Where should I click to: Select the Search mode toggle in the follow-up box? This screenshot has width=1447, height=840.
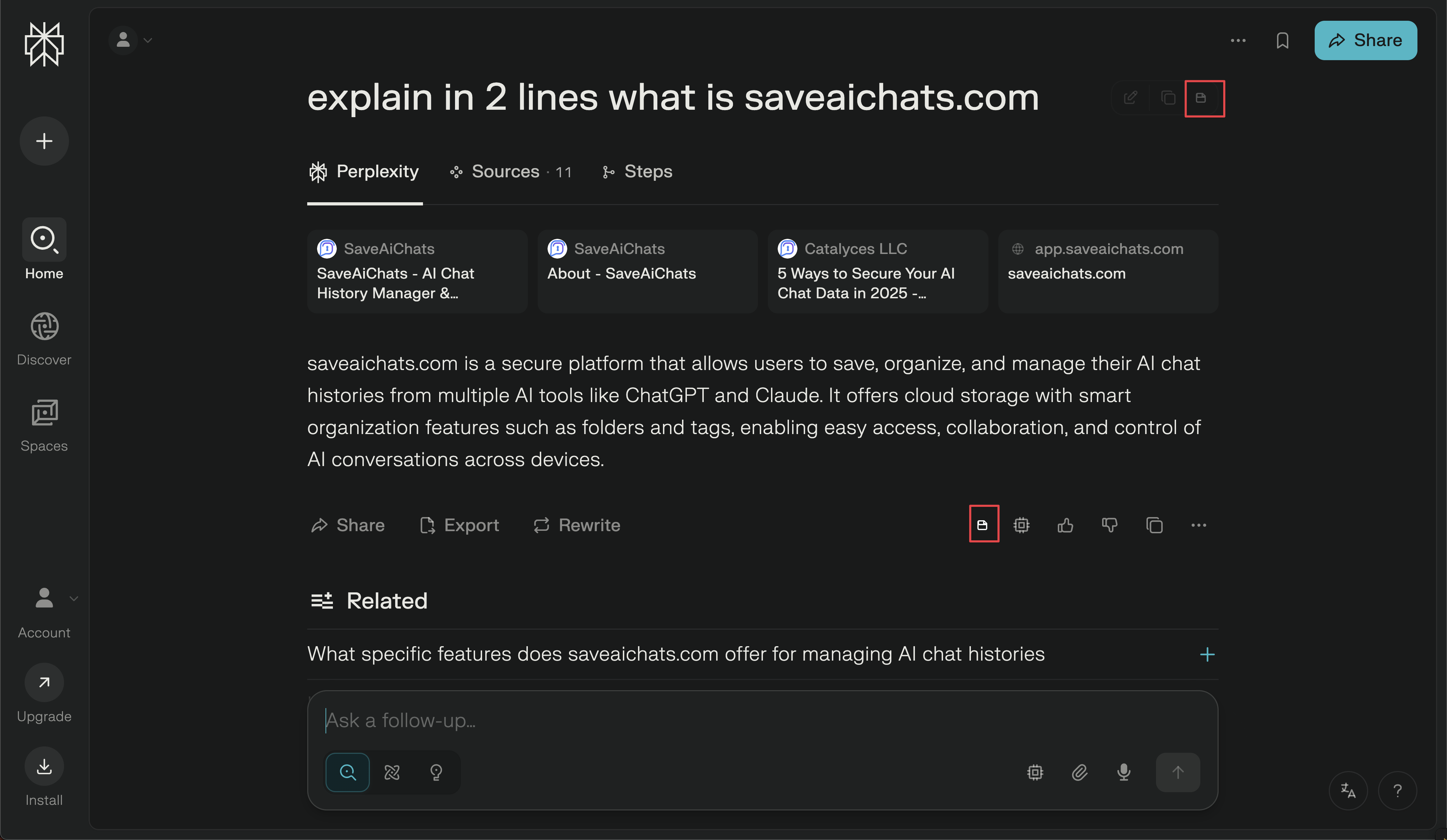point(347,772)
